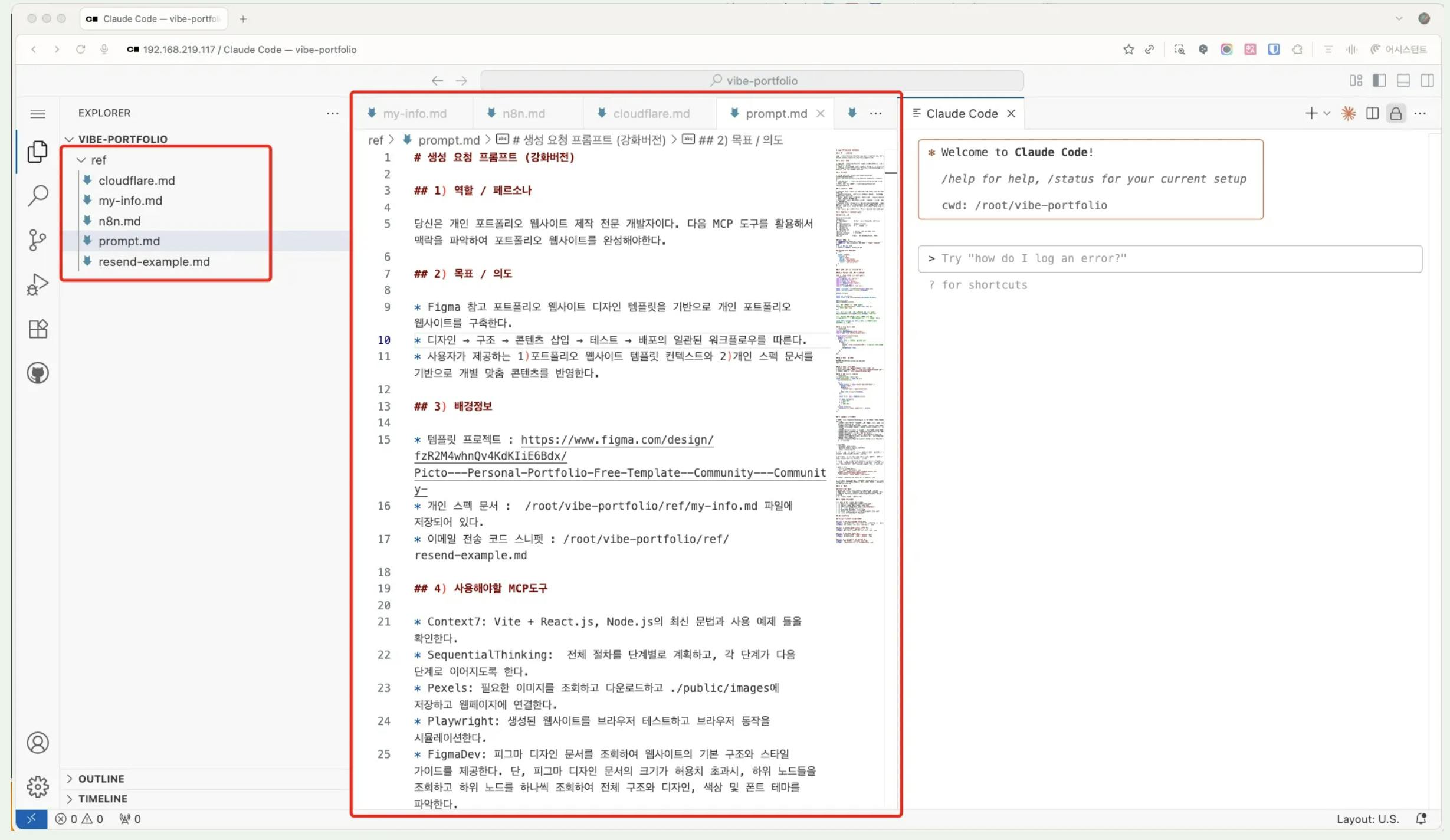Open the Source Control view
The height and width of the screenshot is (840, 1450).
point(38,239)
